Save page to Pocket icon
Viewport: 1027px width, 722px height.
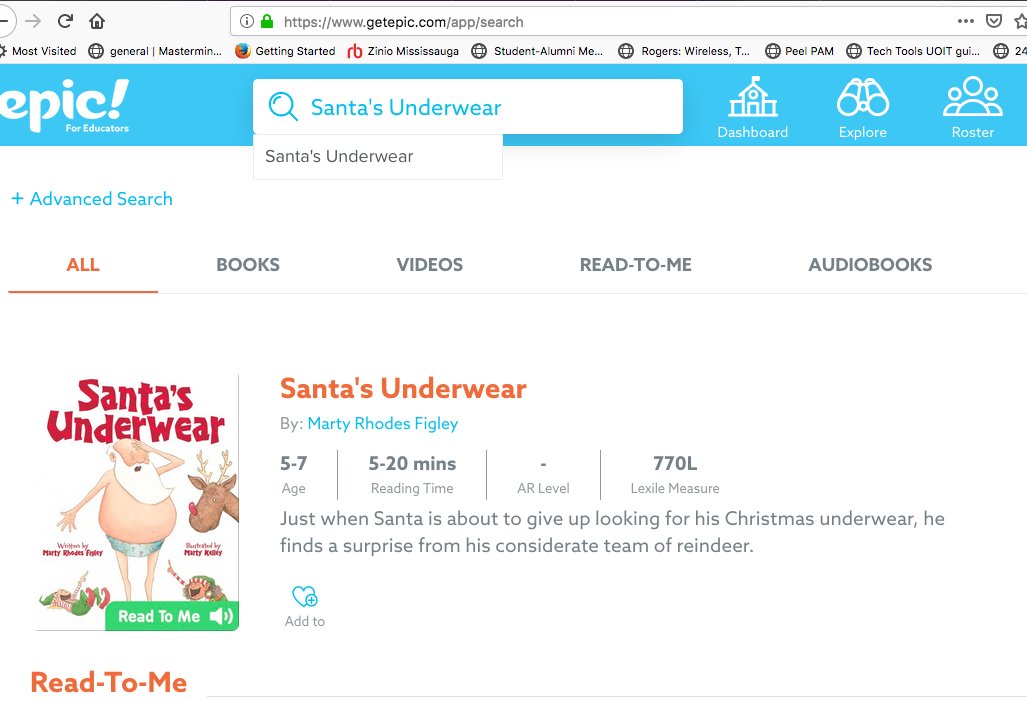point(994,21)
